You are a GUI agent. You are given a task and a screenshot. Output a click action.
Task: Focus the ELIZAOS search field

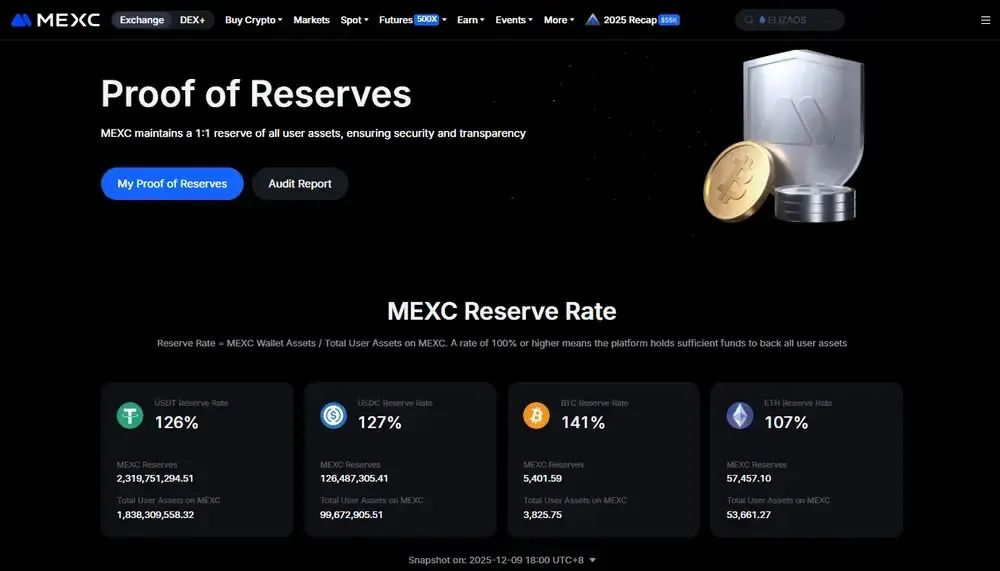coord(790,20)
